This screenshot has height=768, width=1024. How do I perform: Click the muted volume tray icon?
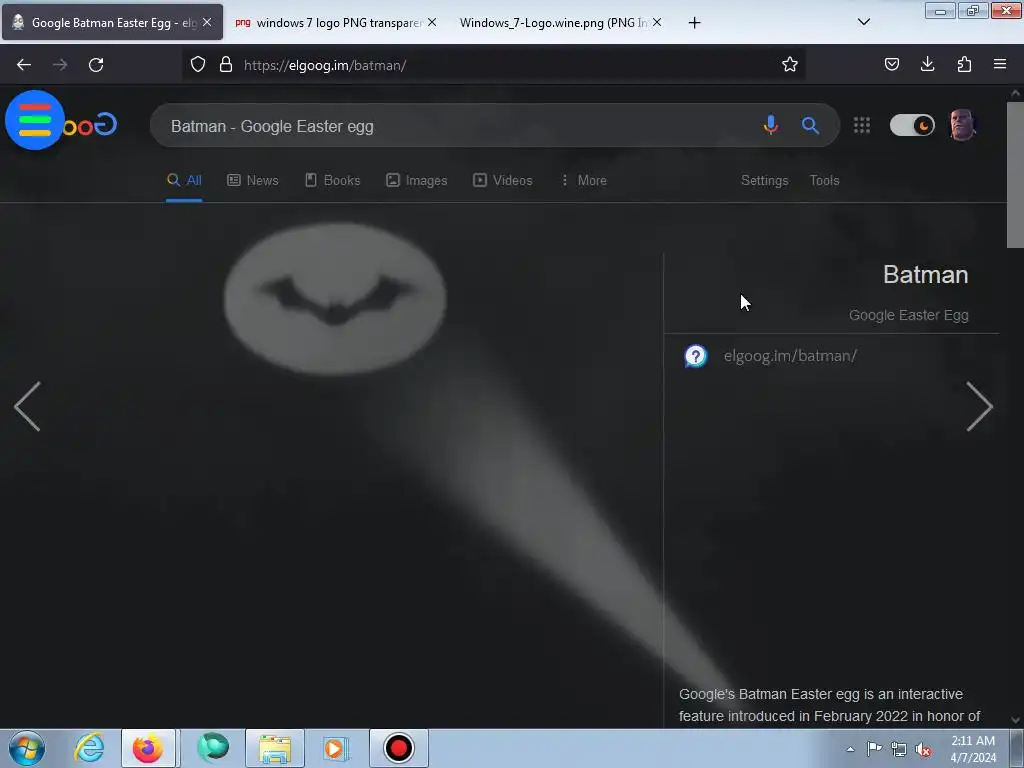(x=923, y=750)
